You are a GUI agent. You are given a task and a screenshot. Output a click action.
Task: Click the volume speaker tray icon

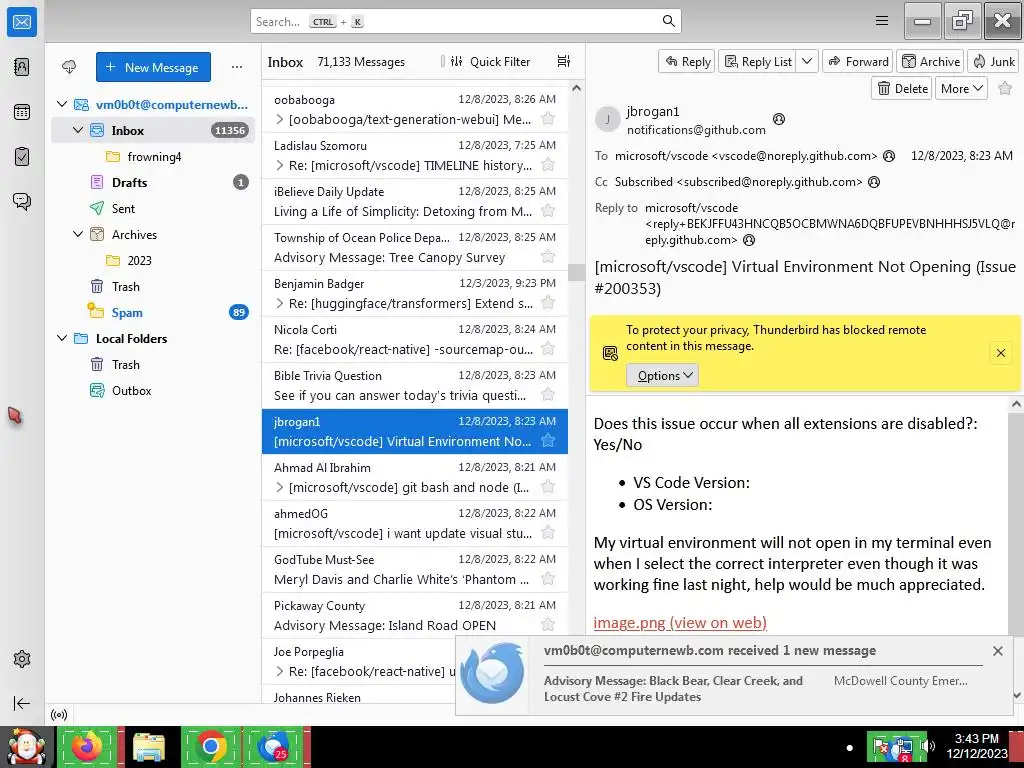pos(927,746)
